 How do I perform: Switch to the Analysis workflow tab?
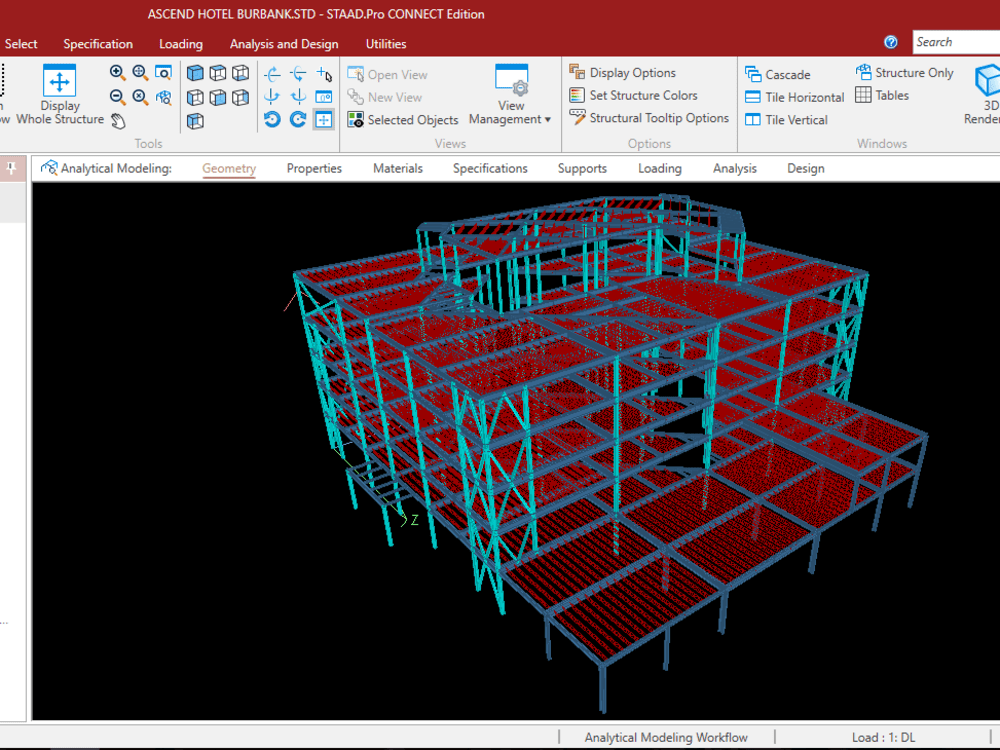click(x=735, y=168)
